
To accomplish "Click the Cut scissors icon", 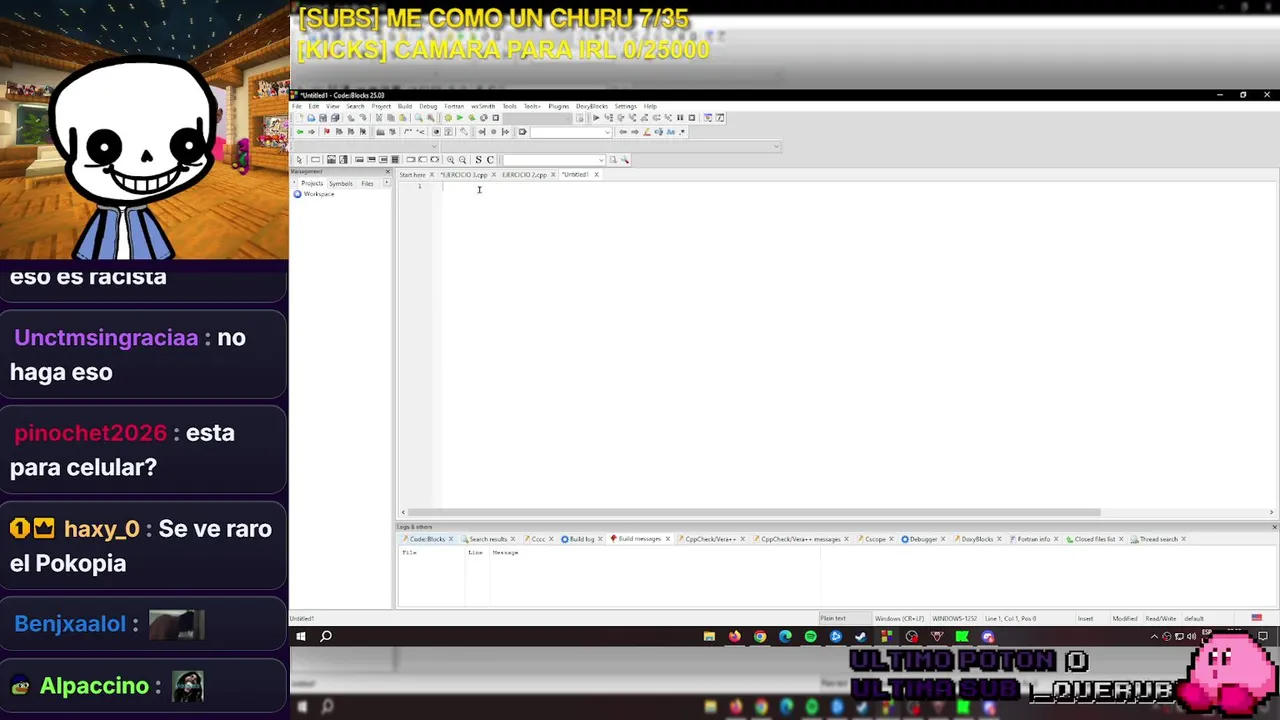I will (379, 117).
